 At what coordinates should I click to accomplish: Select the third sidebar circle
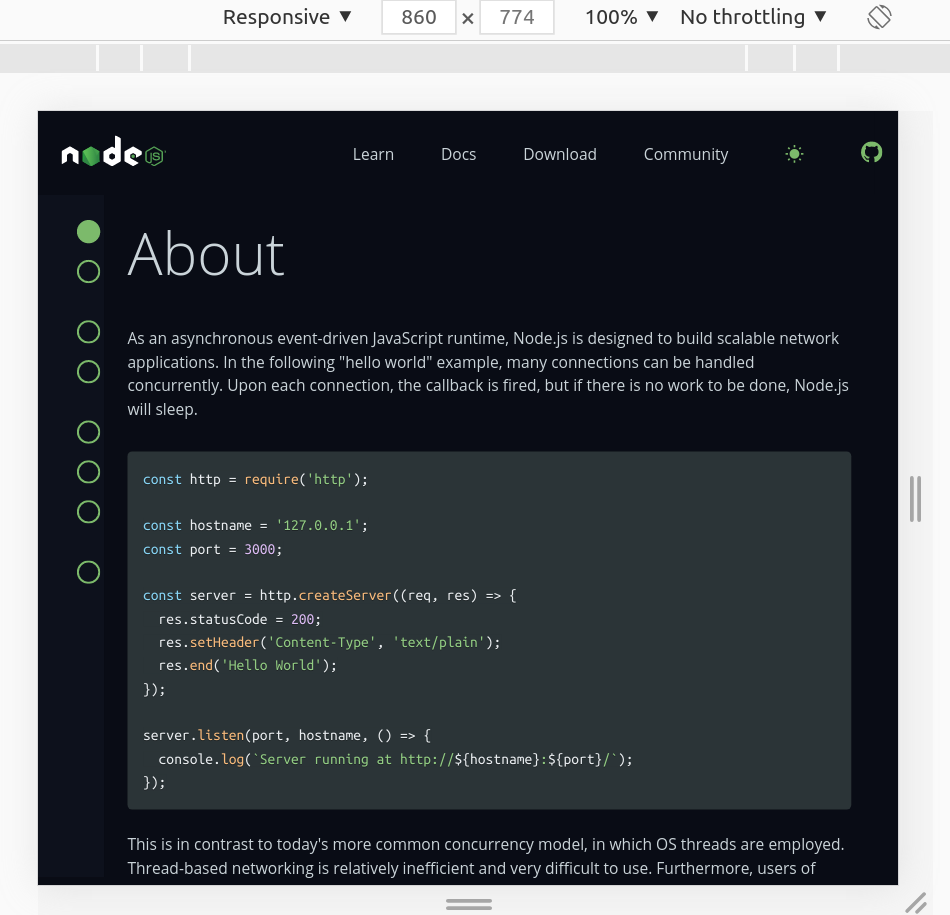[x=88, y=331]
